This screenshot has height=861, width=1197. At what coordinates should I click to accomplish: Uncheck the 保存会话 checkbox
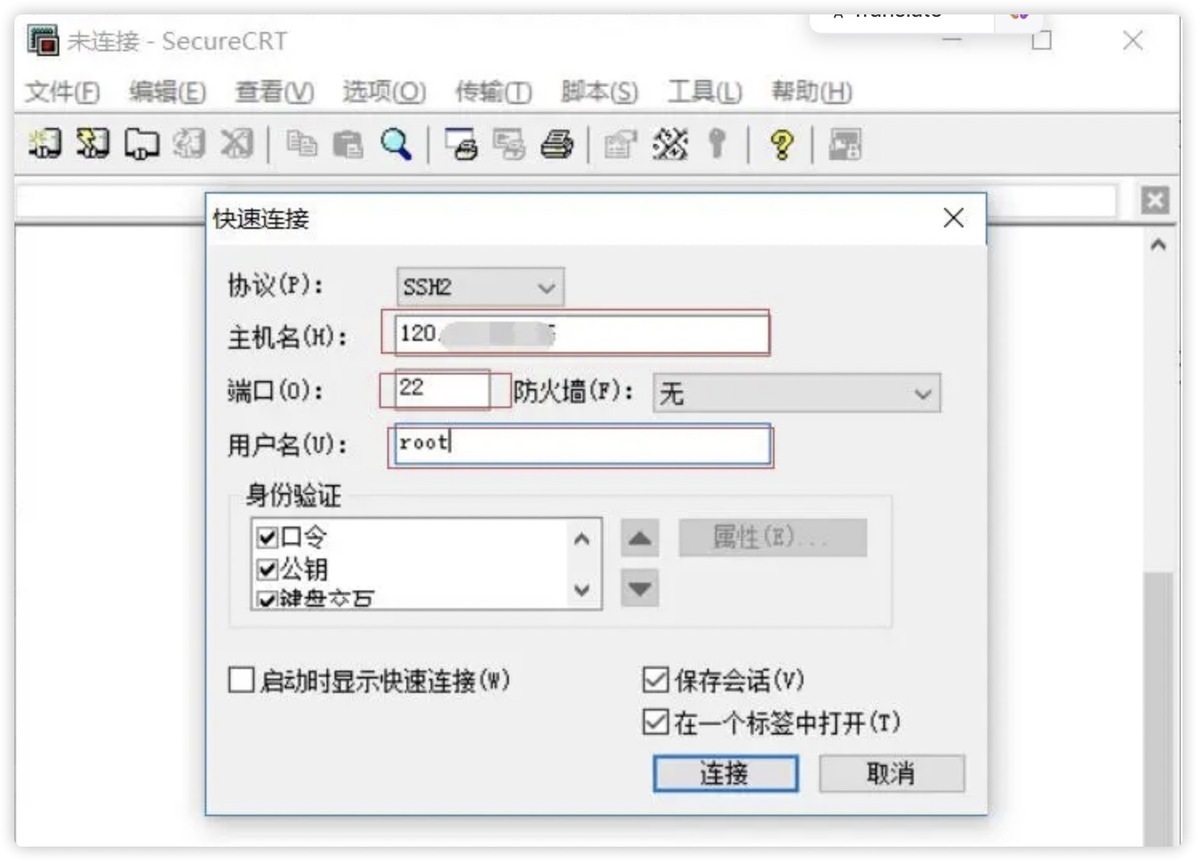[x=655, y=679]
